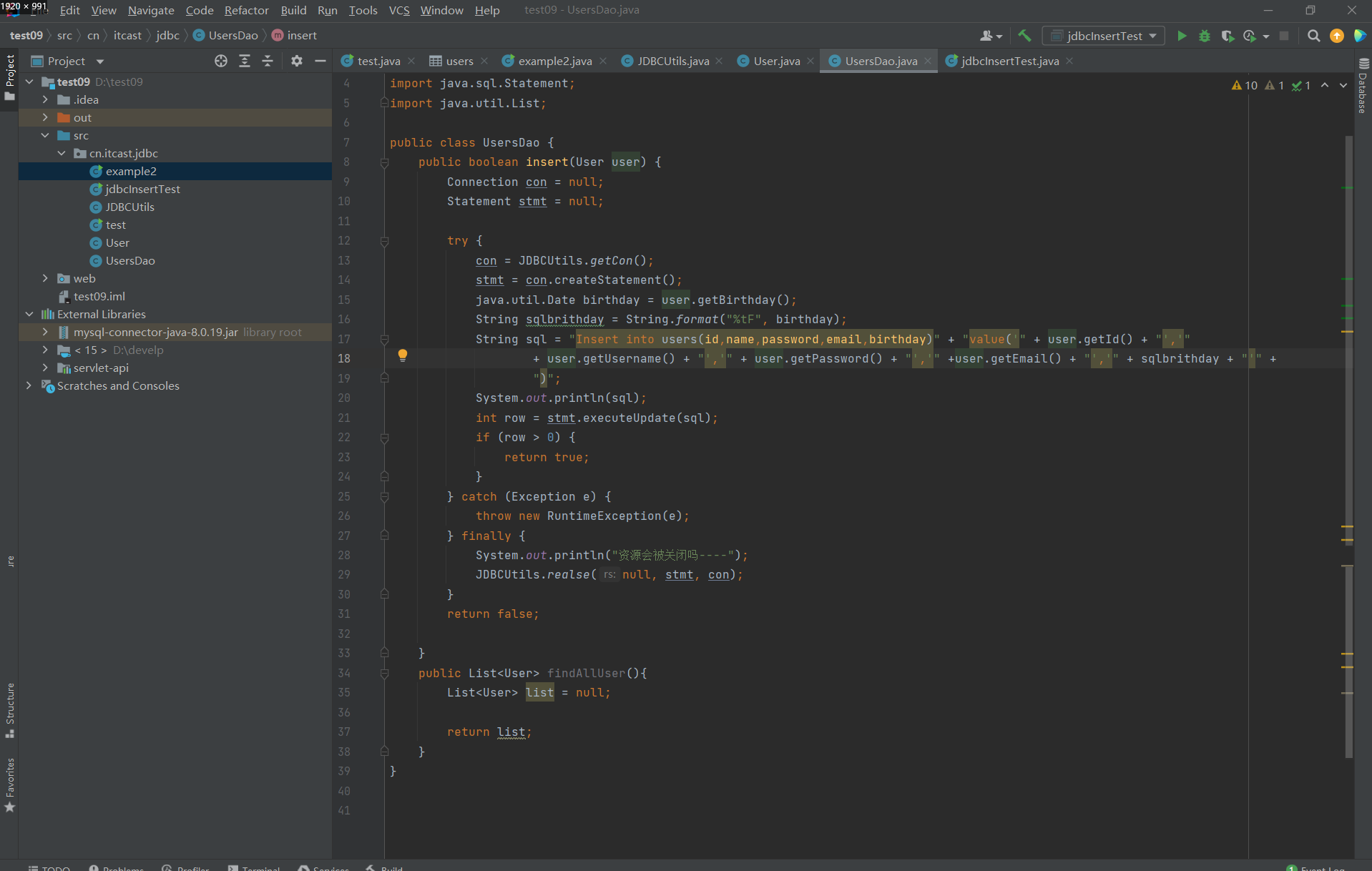Screen dimensions: 1372x871
Task: Close the jdbcInsertTest.java editor tab
Action: click(1069, 61)
